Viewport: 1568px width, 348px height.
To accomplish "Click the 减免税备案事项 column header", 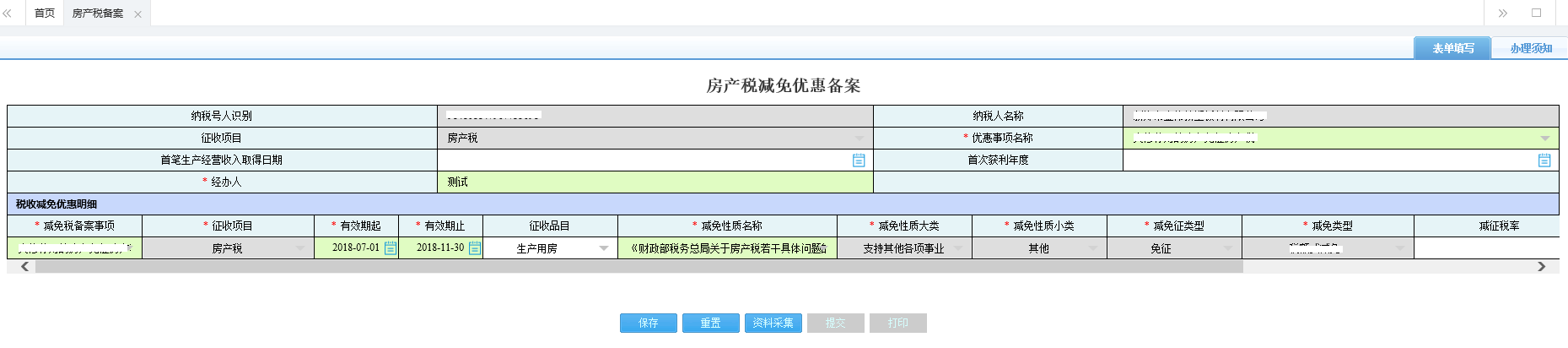I will point(75,226).
